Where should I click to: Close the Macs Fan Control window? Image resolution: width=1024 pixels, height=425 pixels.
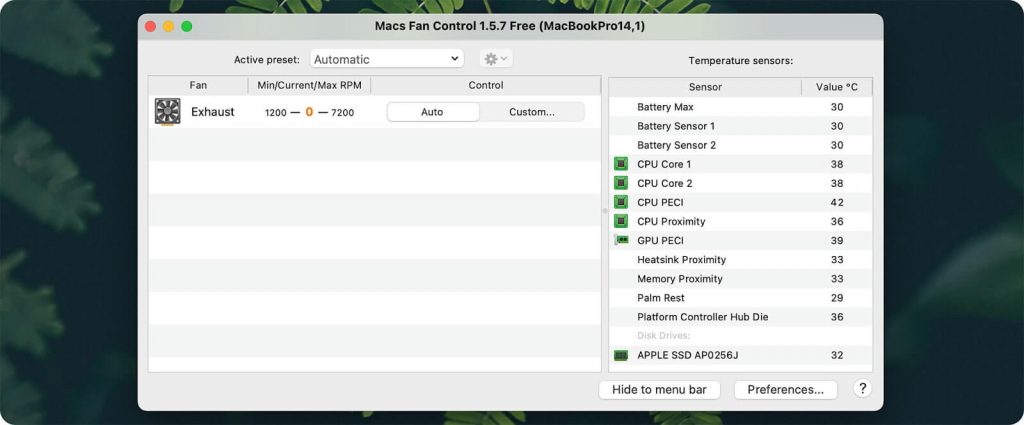tap(150, 26)
